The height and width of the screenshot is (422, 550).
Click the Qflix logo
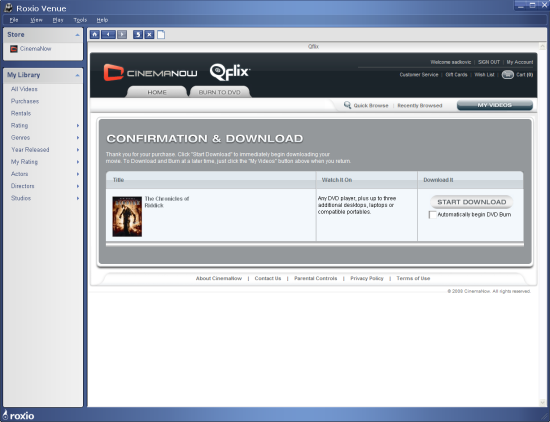coord(230,72)
